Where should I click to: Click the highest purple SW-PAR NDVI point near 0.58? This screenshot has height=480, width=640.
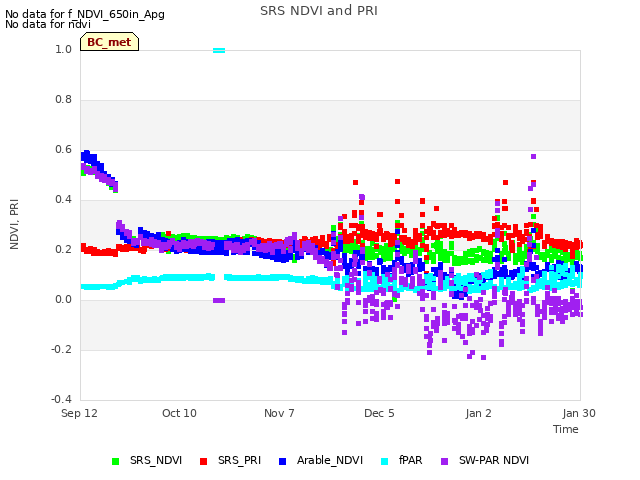point(533,157)
